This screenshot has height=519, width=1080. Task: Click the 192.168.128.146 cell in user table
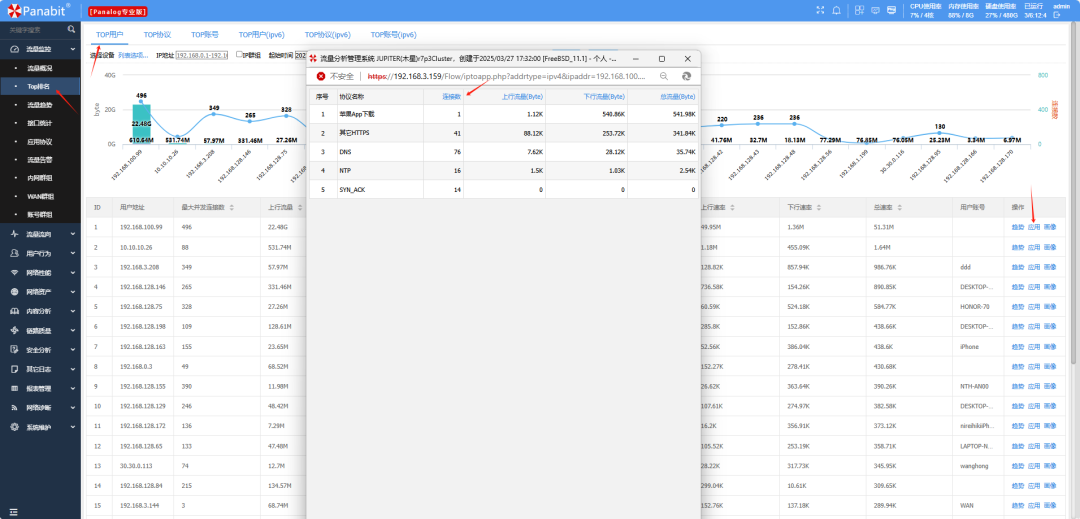(x=142, y=286)
